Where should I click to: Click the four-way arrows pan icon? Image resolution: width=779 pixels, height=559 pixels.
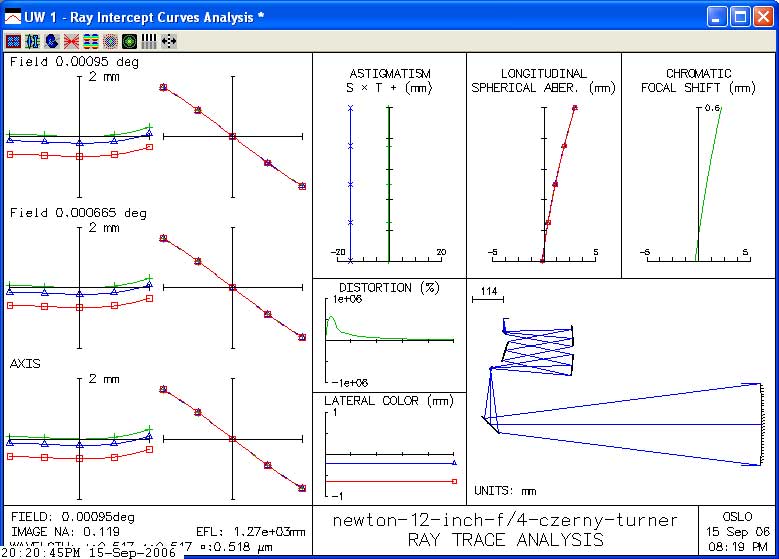click(168, 41)
